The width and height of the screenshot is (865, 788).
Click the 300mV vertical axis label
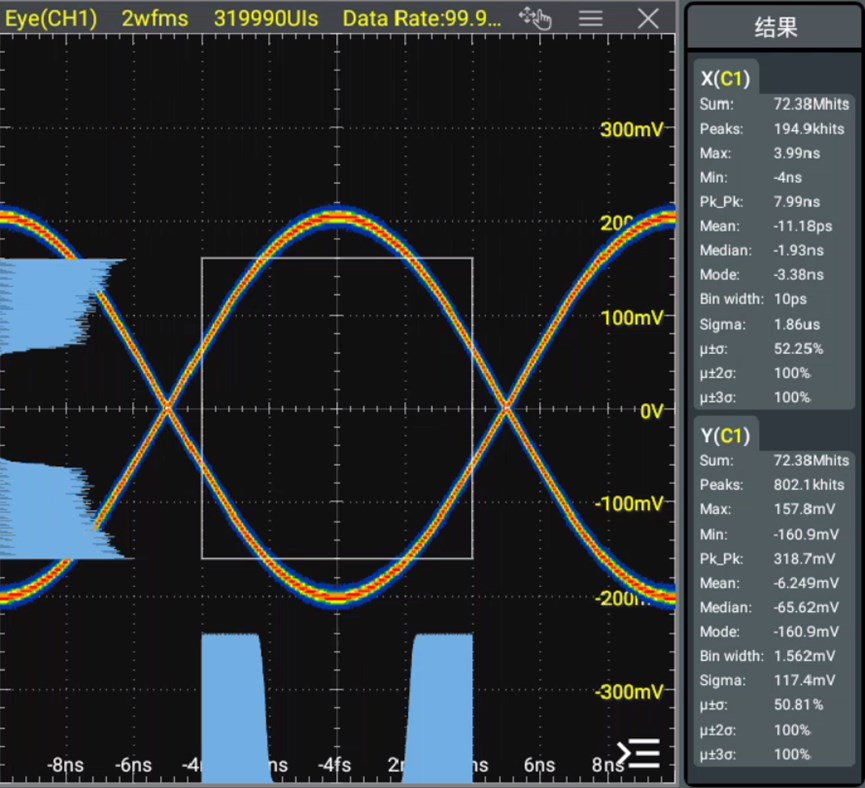coord(632,129)
